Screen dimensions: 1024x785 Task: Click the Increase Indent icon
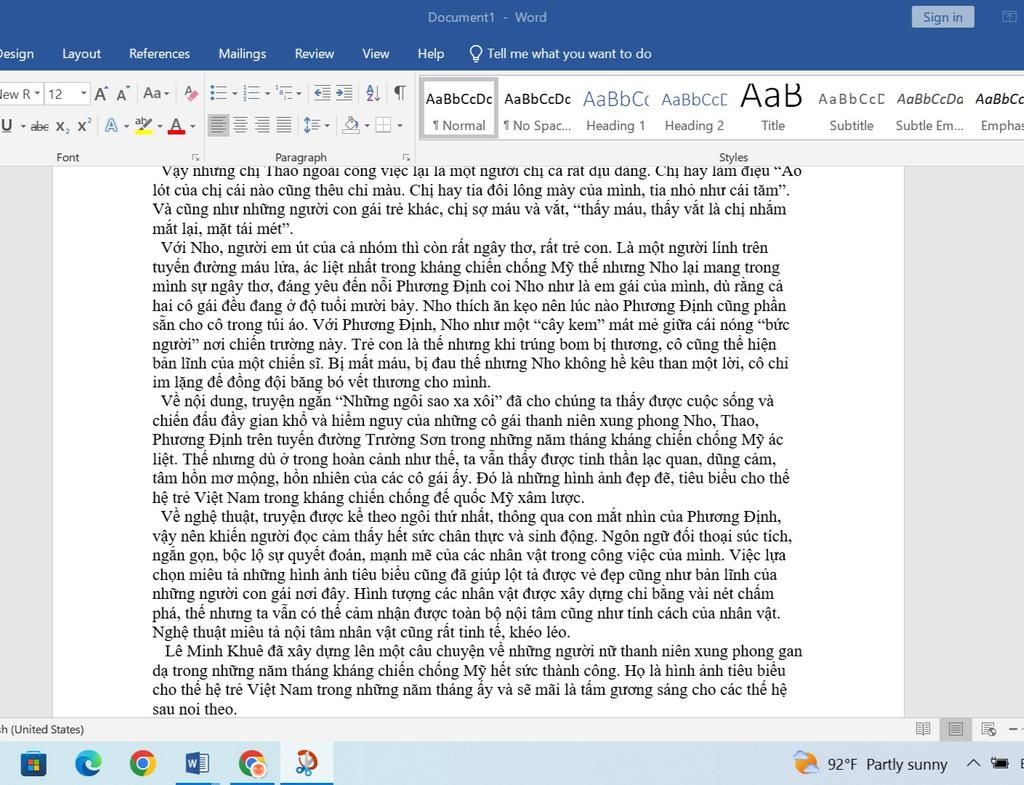pos(344,93)
